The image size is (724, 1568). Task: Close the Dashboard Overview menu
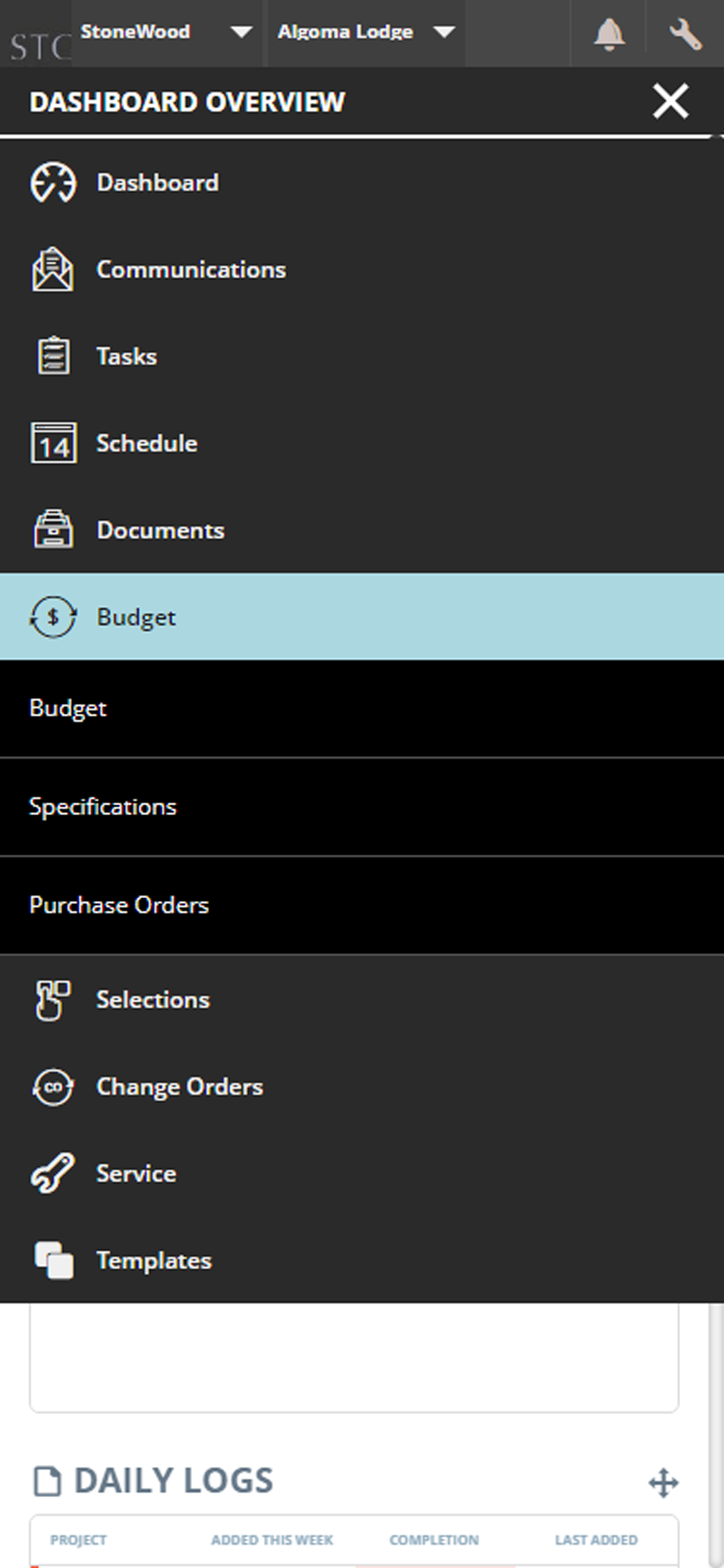670,101
